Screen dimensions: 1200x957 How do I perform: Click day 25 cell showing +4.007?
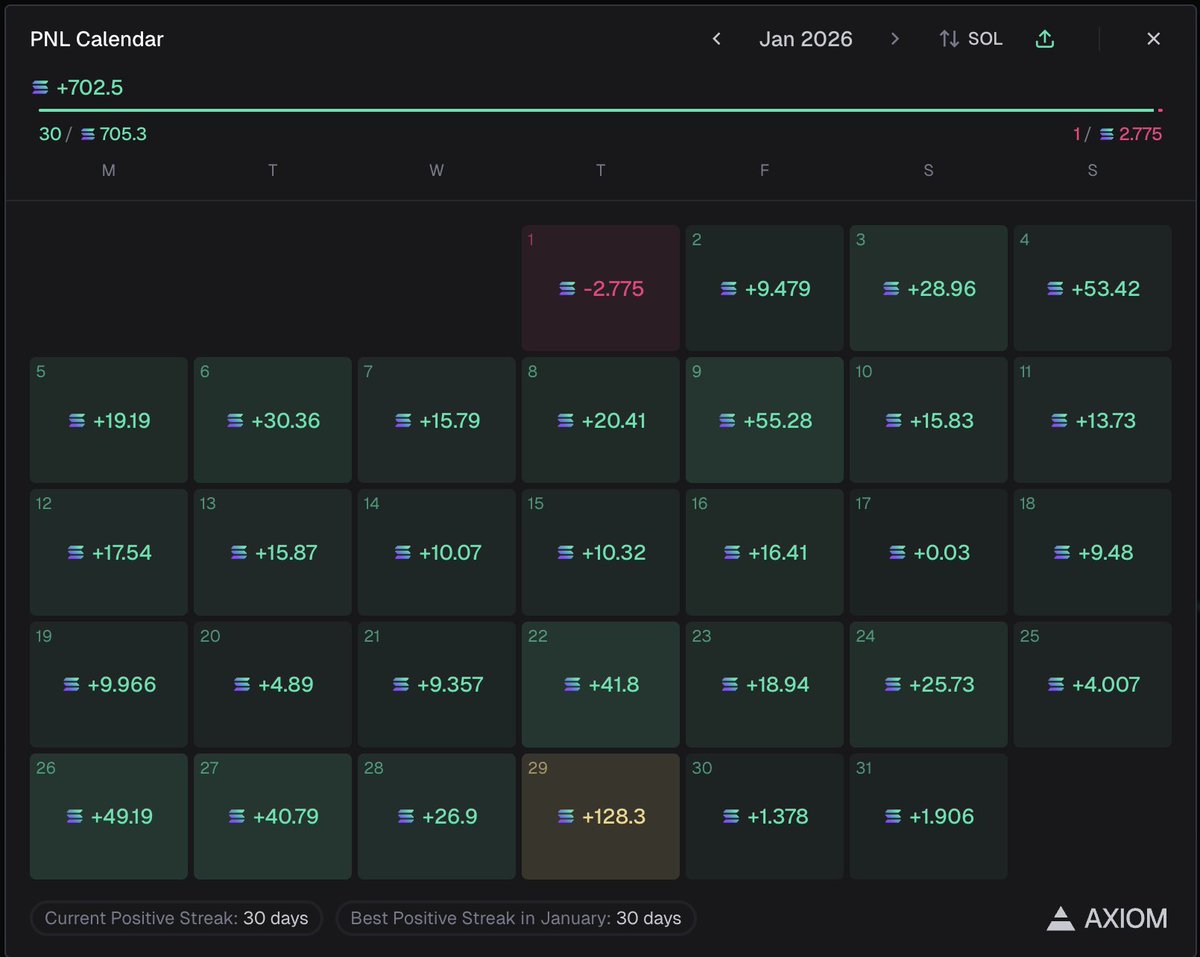(1093, 684)
